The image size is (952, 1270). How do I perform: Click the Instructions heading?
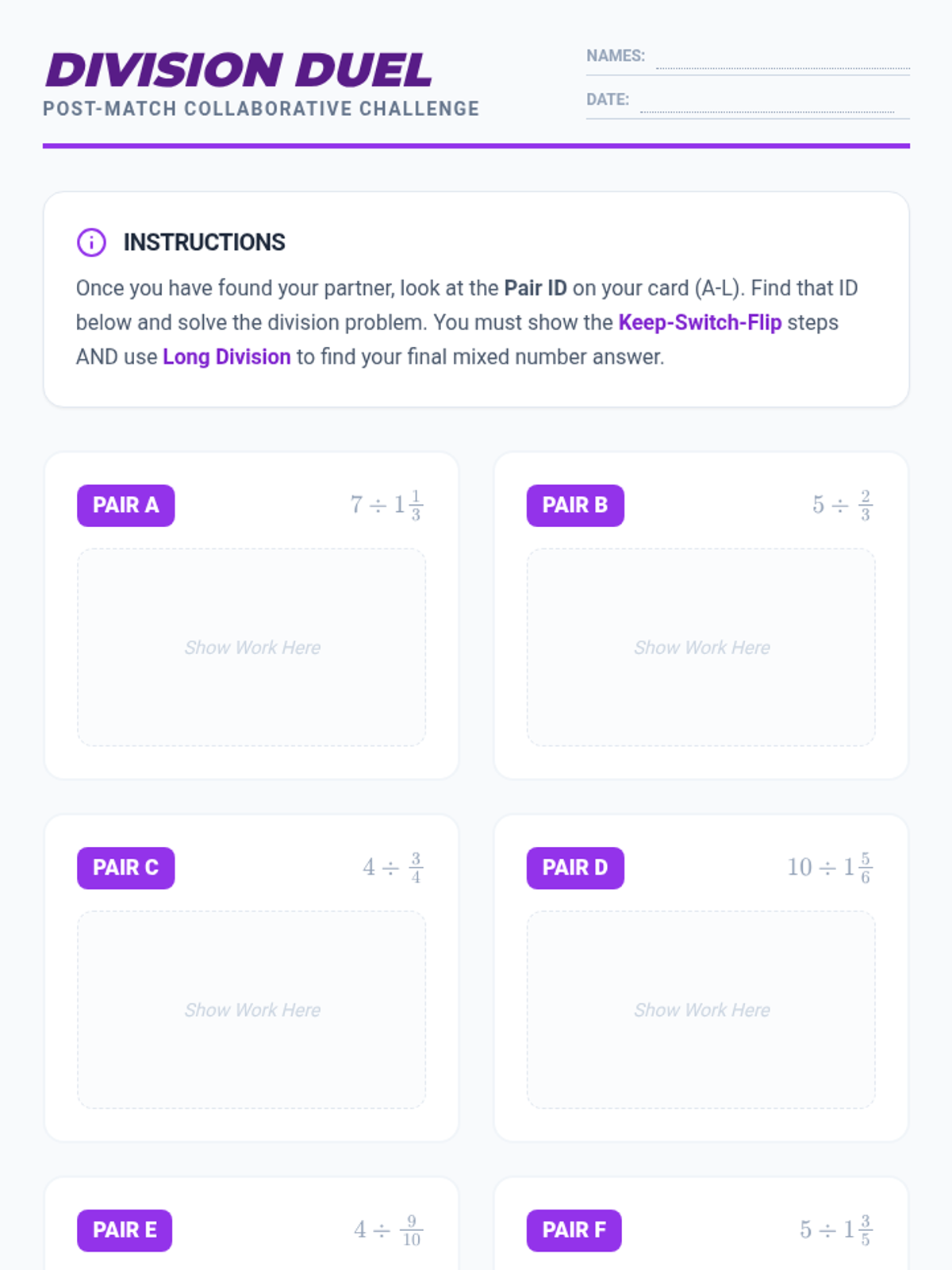(x=204, y=242)
